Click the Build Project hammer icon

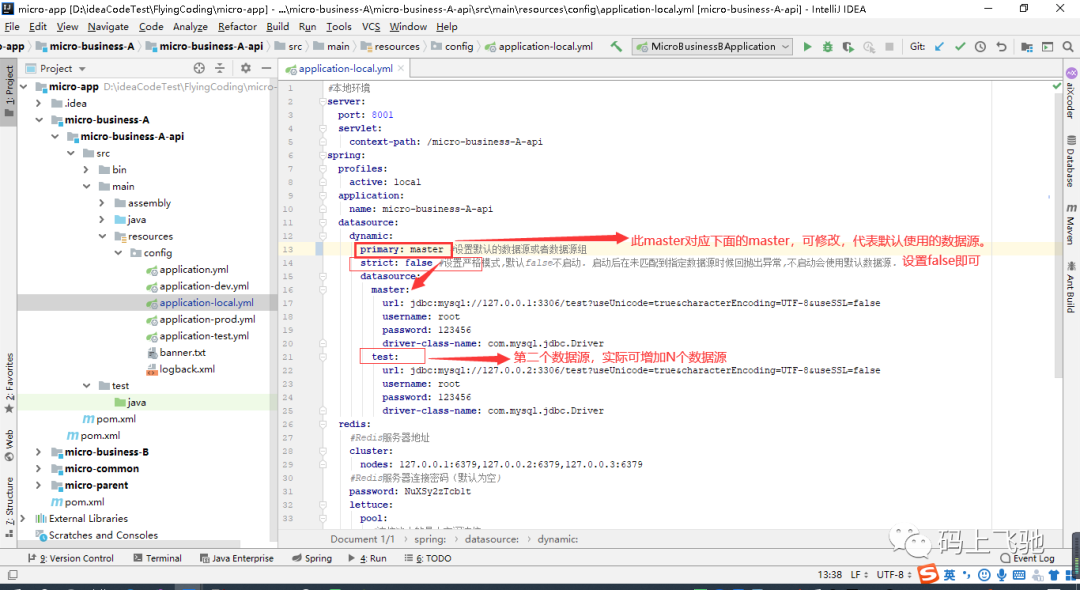[x=616, y=47]
